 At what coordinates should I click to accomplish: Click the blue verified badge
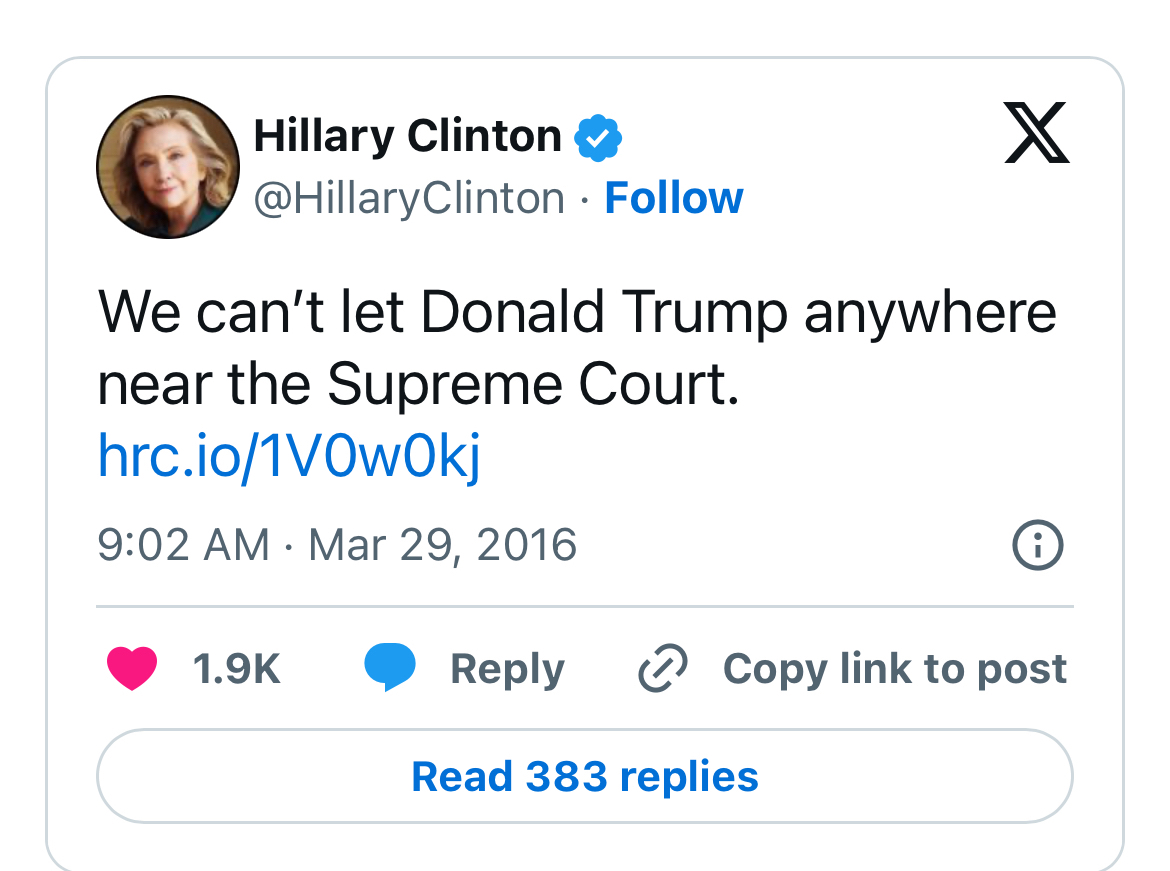pyautogui.click(x=598, y=138)
